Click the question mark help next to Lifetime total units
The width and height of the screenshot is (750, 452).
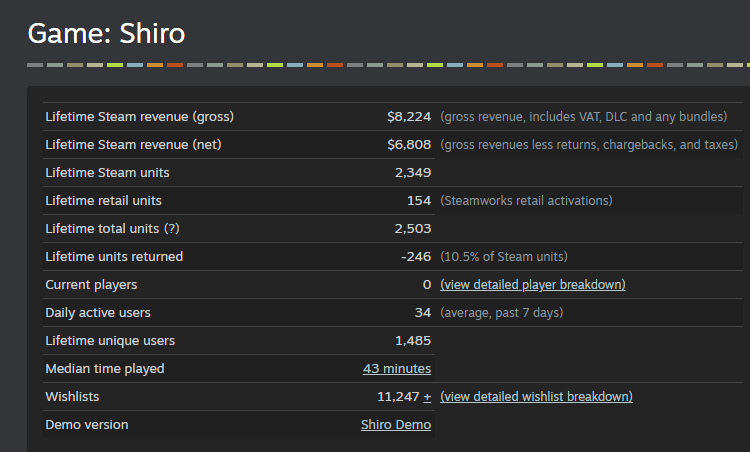point(172,229)
